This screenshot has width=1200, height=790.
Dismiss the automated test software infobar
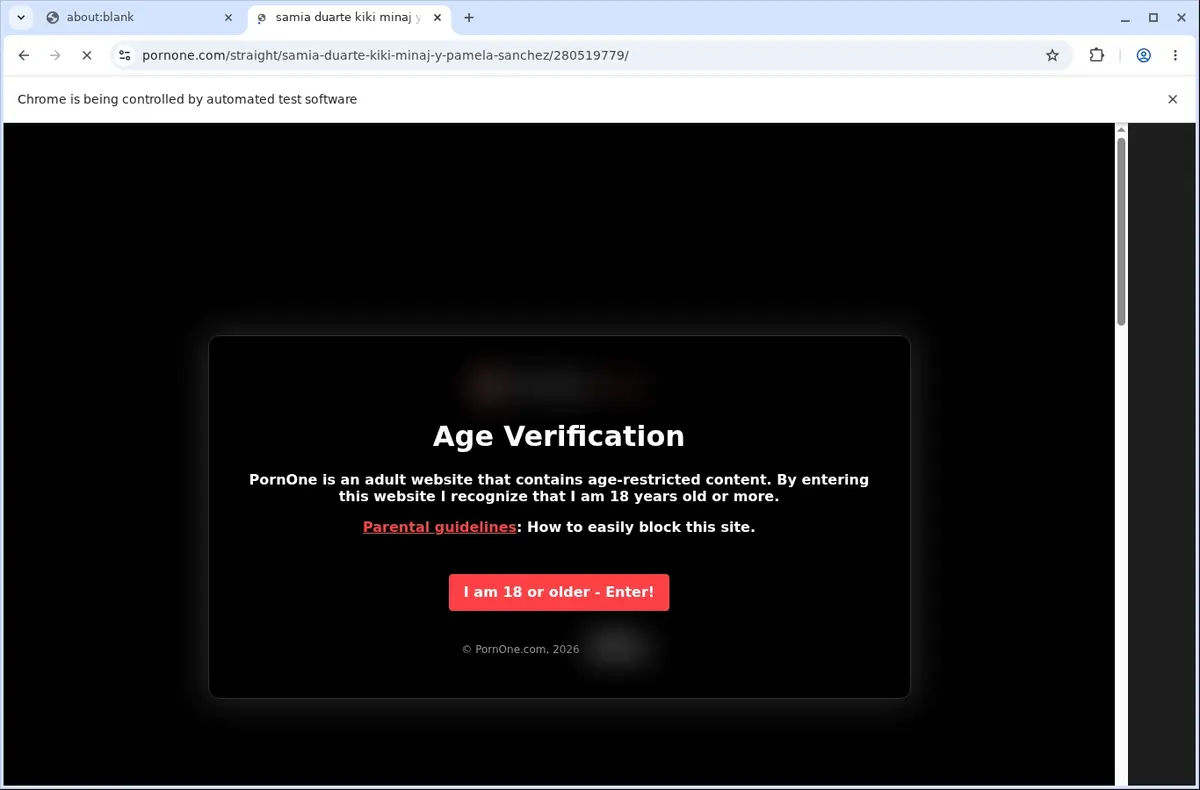[x=1173, y=99]
